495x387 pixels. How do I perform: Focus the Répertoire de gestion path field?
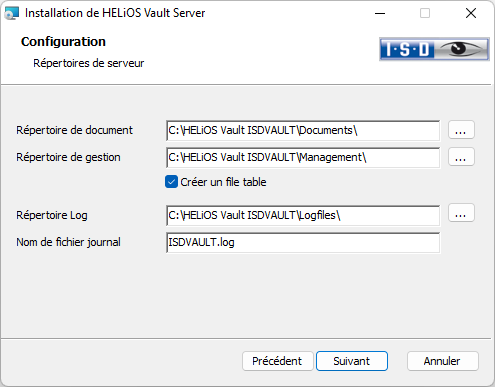pyautogui.click(x=303, y=157)
